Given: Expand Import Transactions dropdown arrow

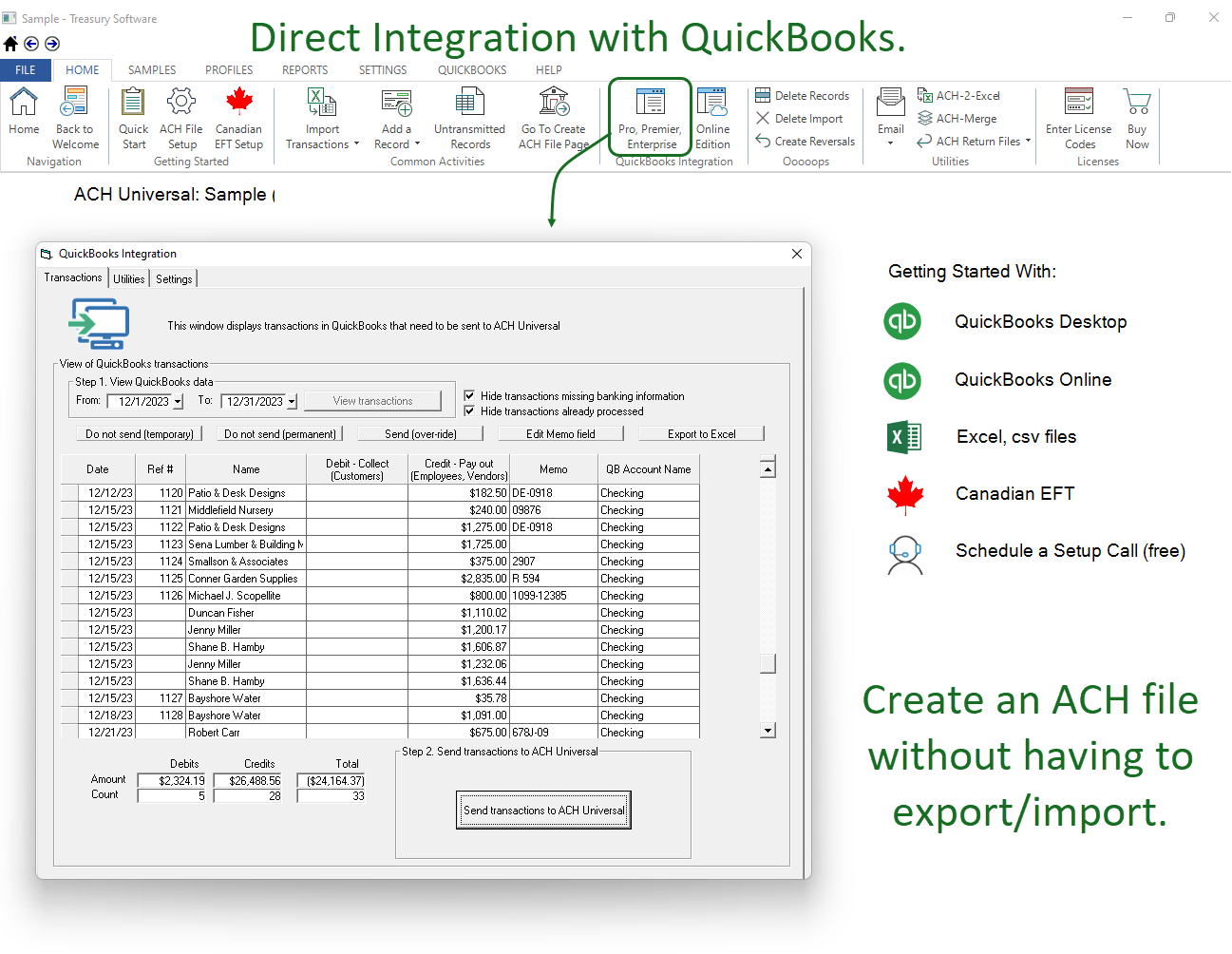Looking at the screenshot, I should pyautogui.click(x=356, y=144).
